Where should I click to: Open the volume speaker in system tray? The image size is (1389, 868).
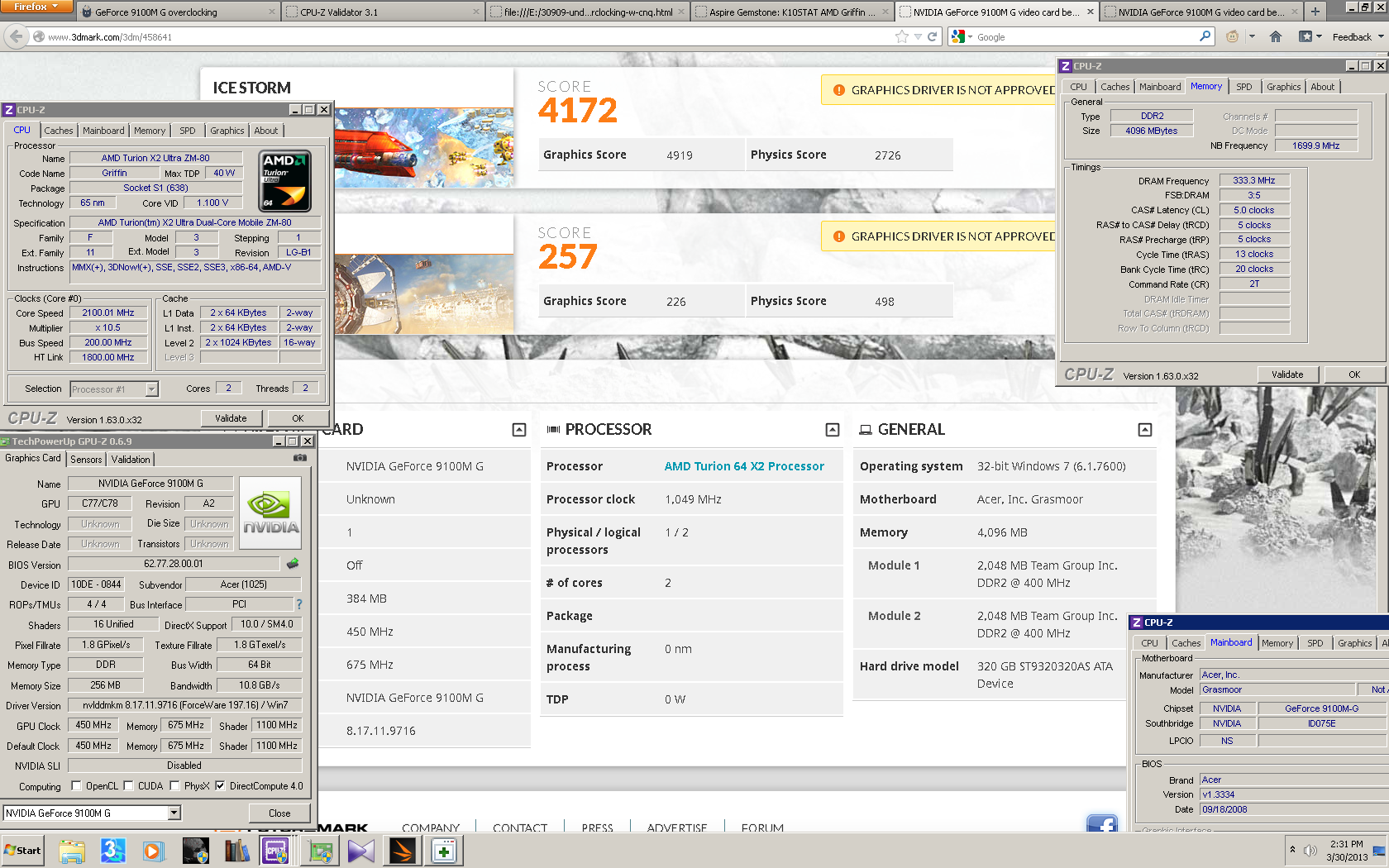pyautogui.click(x=1310, y=851)
